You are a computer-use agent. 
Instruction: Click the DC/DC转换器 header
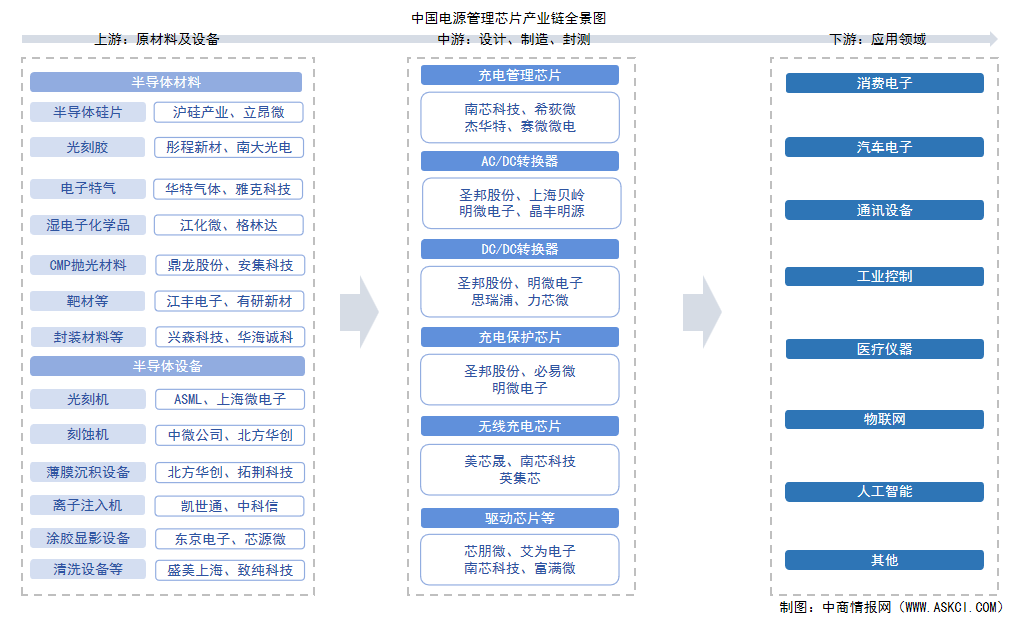click(x=520, y=249)
